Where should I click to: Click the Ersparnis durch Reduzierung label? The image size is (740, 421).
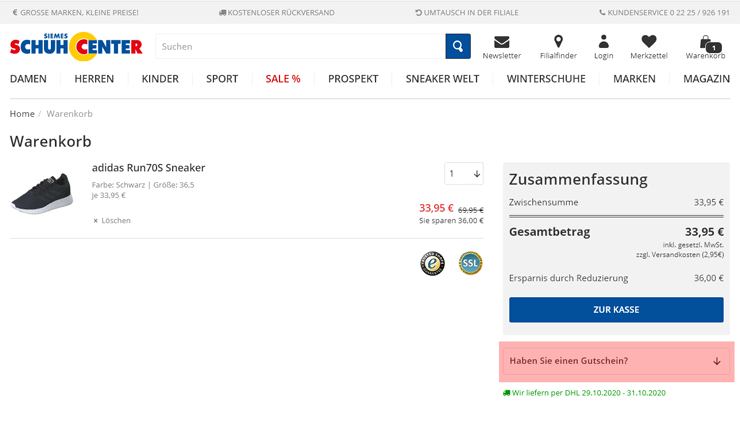pos(568,278)
